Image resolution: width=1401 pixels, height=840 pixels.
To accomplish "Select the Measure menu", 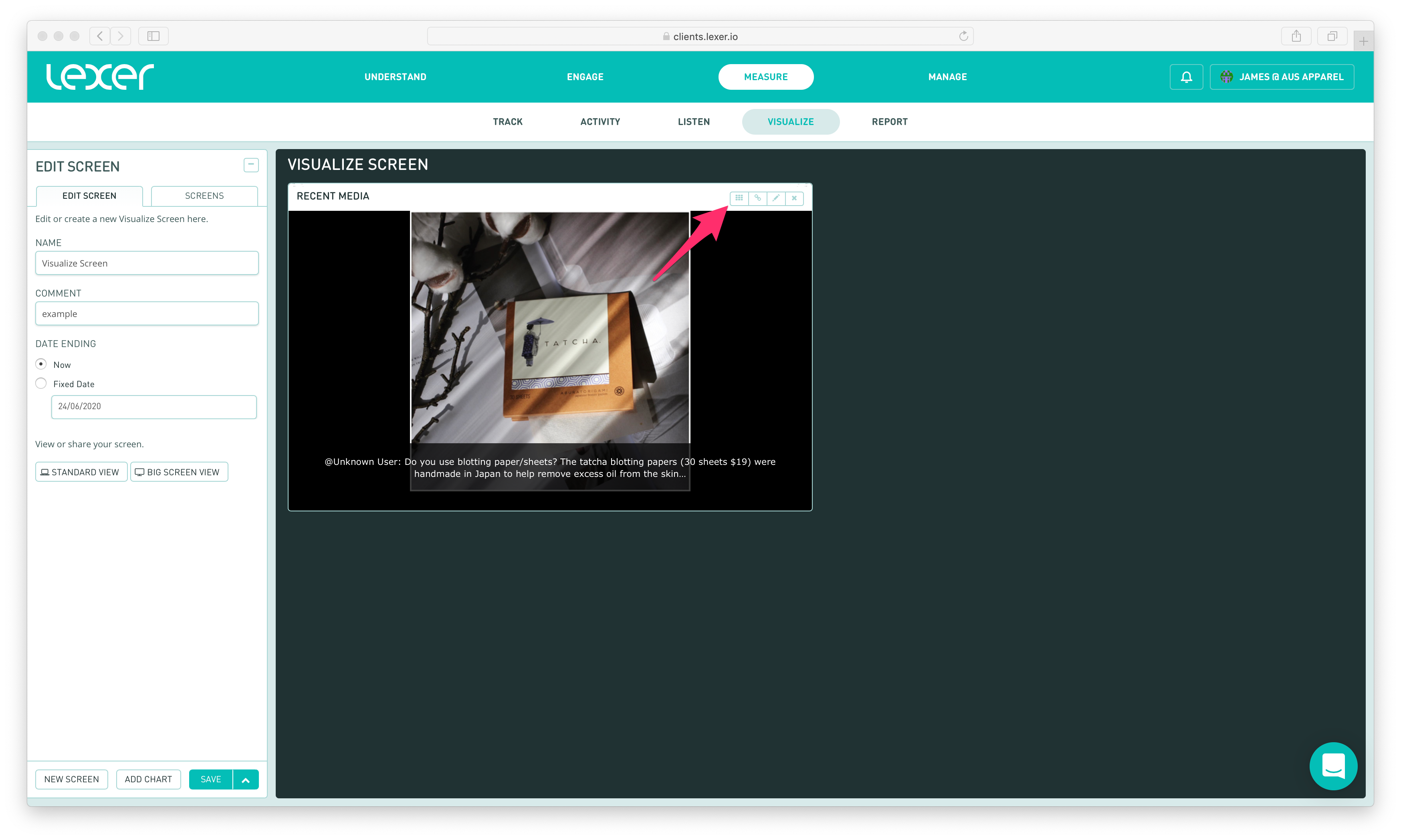I will (x=766, y=77).
